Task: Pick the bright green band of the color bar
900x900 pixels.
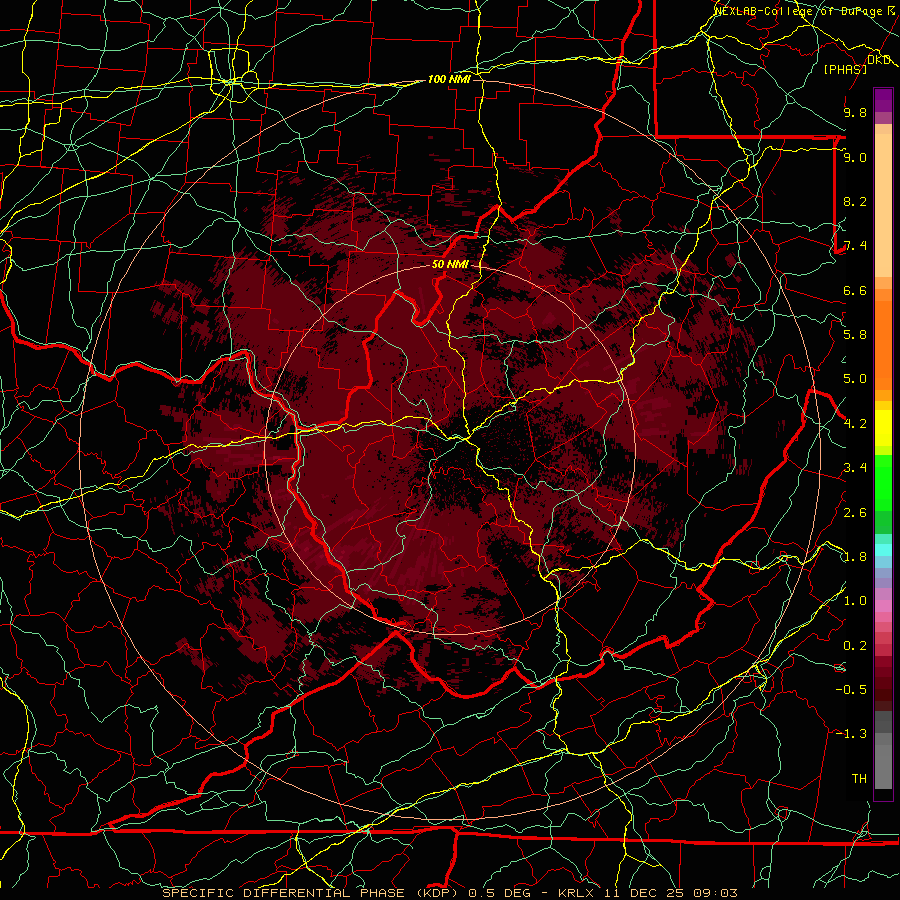Action: tap(883, 482)
